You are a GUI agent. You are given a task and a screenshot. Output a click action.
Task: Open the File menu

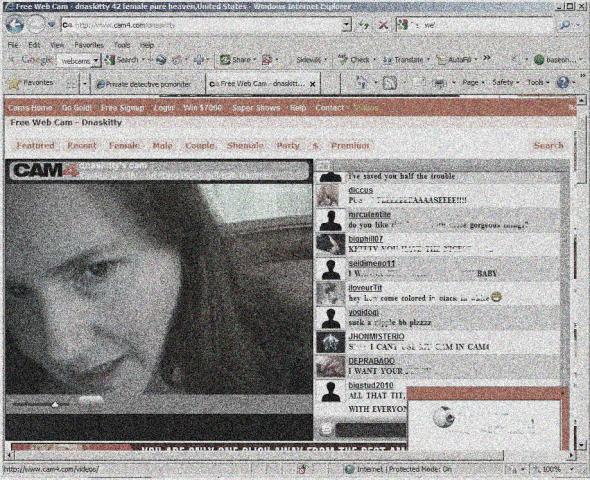[13, 45]
